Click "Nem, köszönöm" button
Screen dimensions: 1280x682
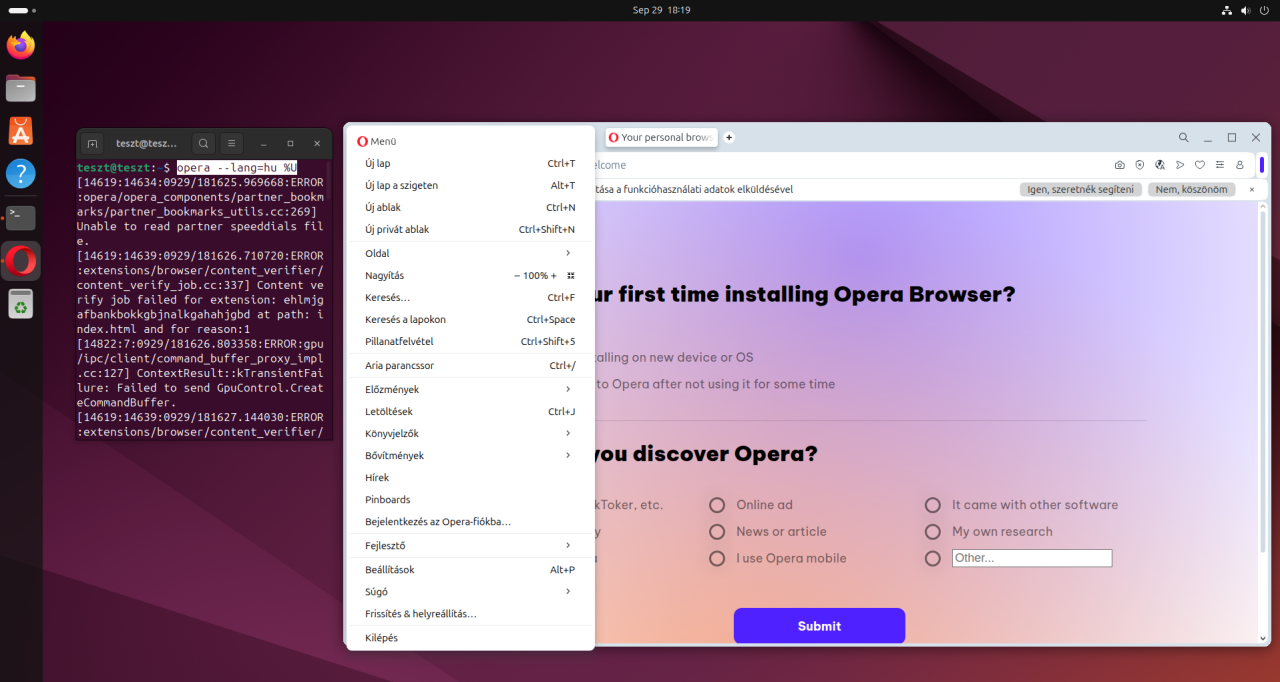[1190, 189]
